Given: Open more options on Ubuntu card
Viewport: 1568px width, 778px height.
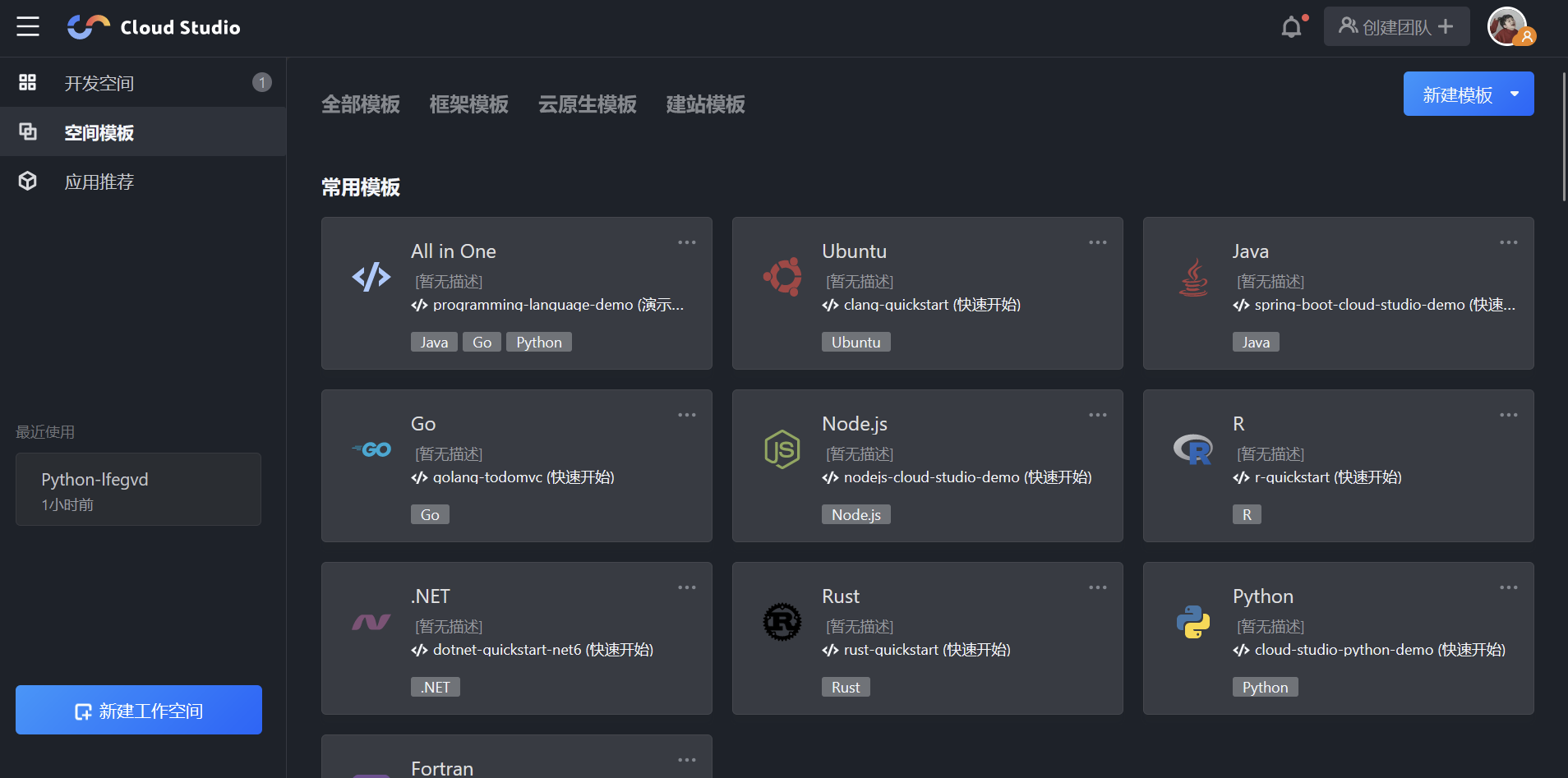Looking at the screenshot, I should tap(1098, 242).
